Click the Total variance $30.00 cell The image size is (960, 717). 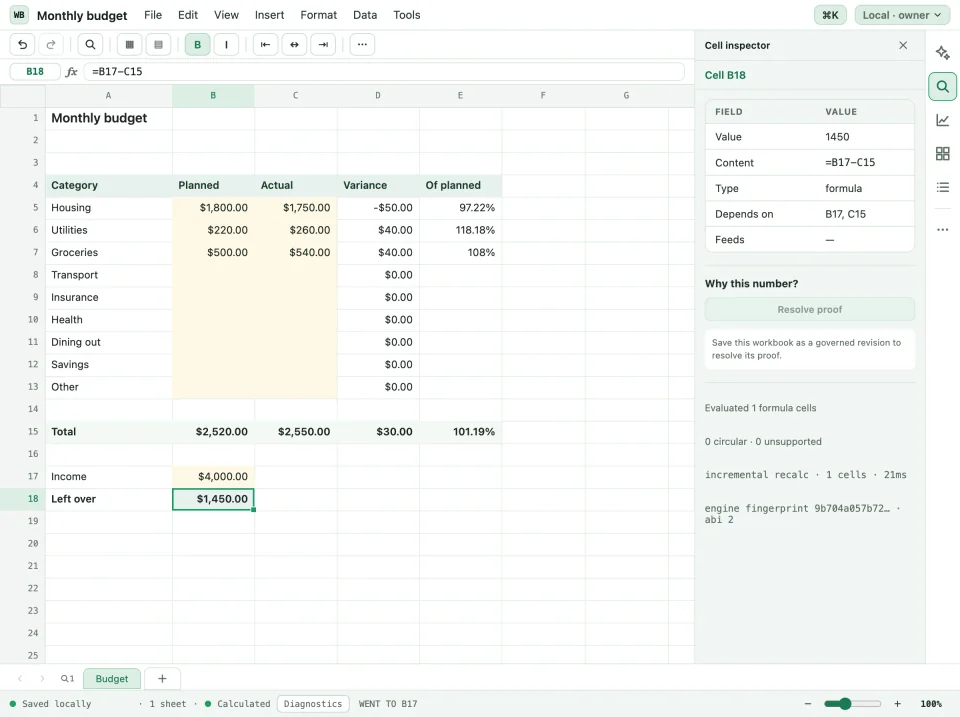tap(378, 432)
